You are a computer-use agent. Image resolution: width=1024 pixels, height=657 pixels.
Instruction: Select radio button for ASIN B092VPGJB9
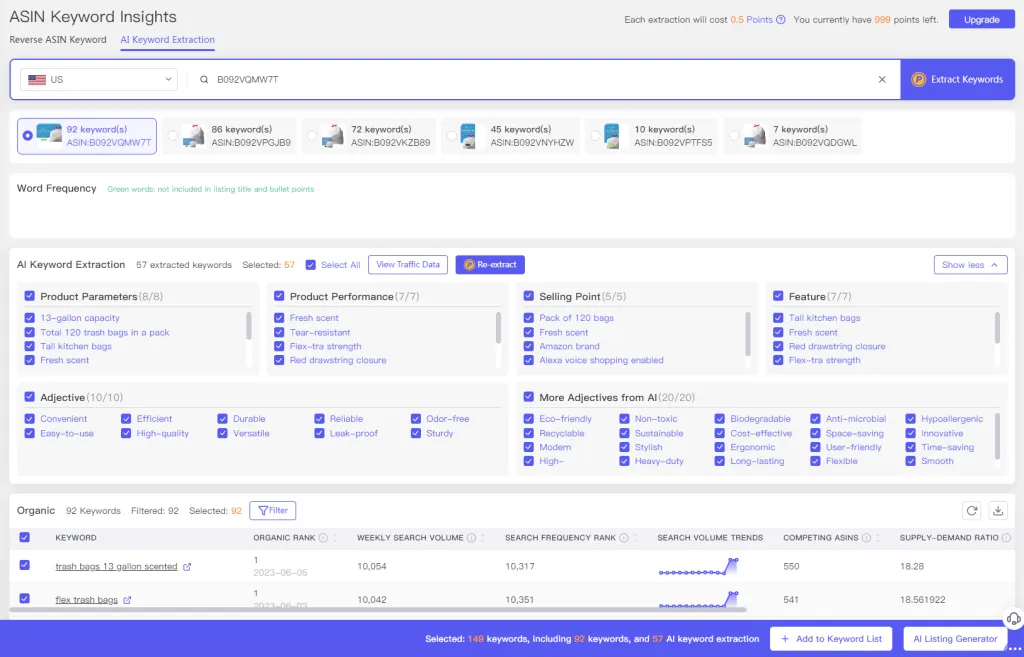click(173, 136)
